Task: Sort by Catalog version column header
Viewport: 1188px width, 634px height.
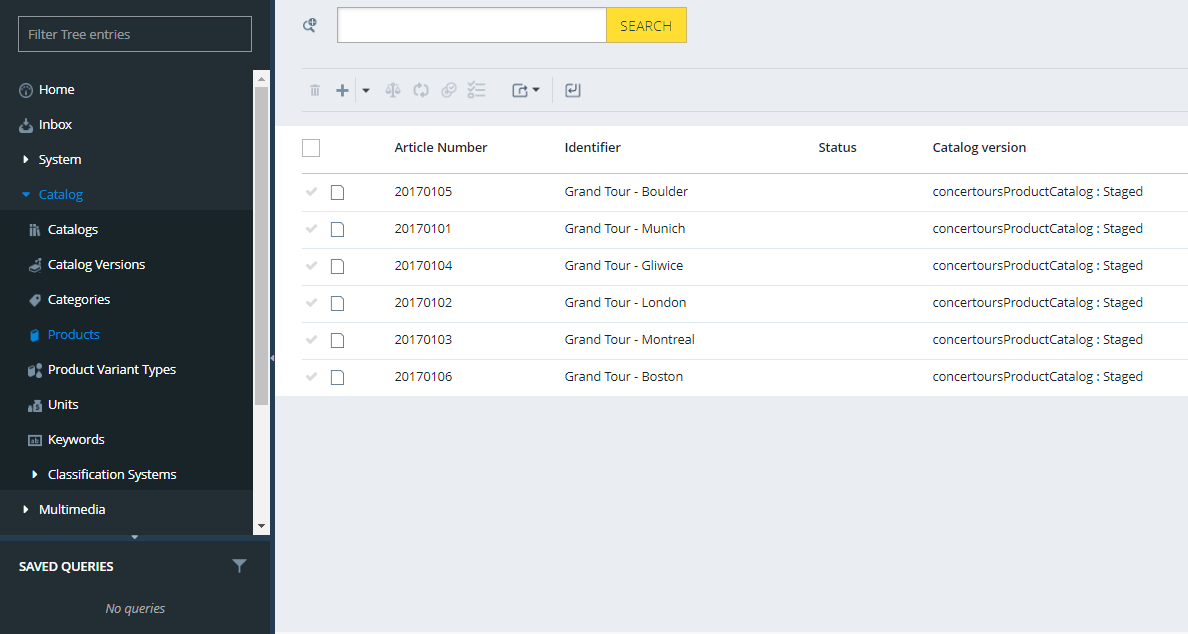Action: pos(979,148)
